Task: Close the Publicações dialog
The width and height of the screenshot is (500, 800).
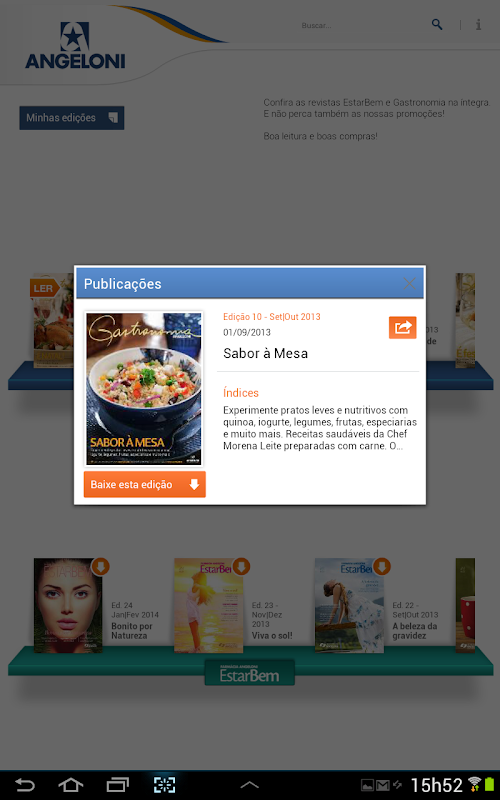Action: point(409,284)
